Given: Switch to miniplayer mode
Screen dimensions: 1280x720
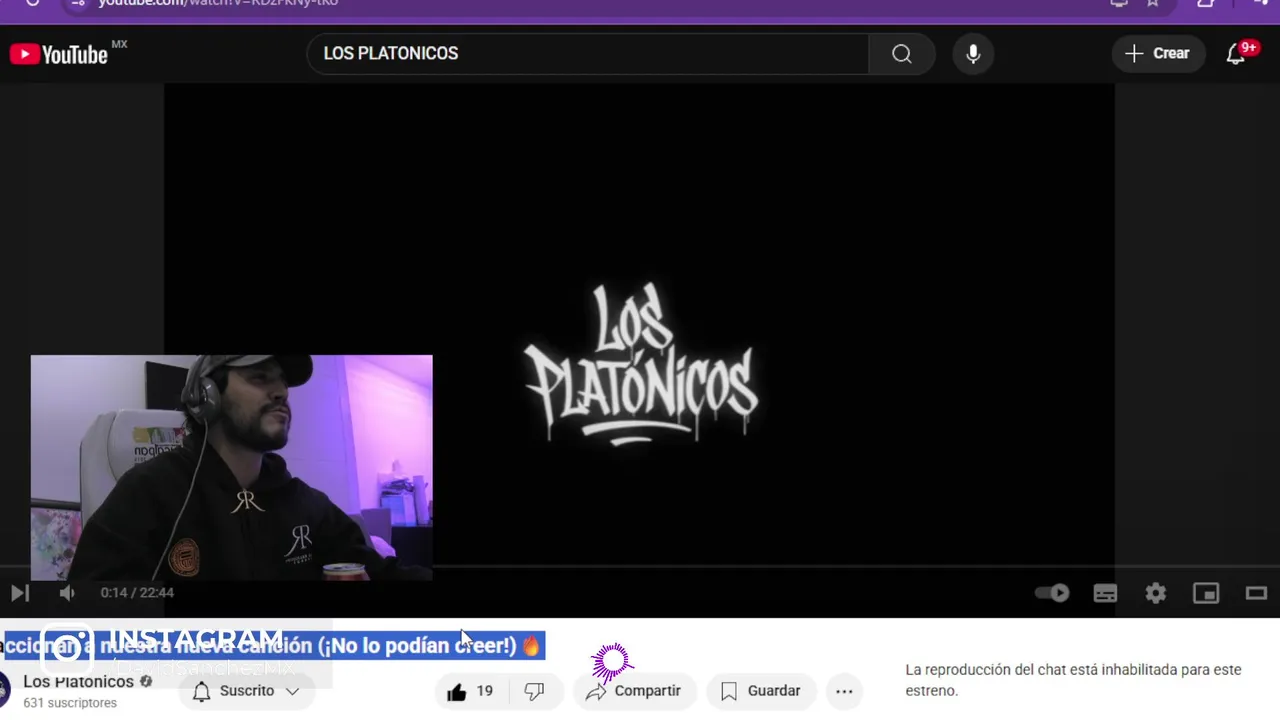Looking at the screenshot, I should click(1206, 593).
